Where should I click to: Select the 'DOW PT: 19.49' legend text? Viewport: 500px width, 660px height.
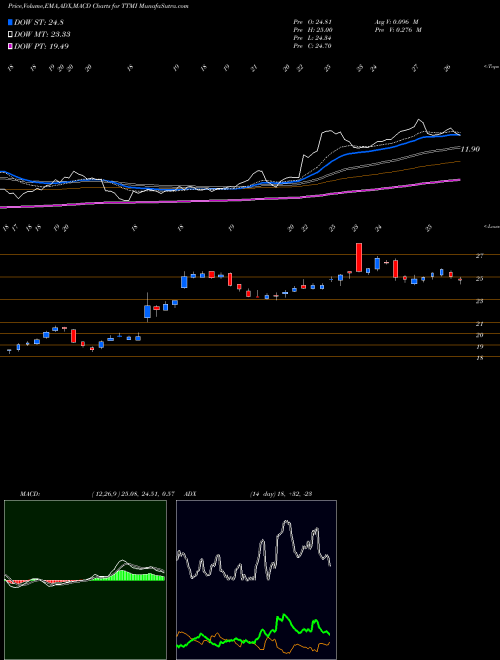click(41, 46)
